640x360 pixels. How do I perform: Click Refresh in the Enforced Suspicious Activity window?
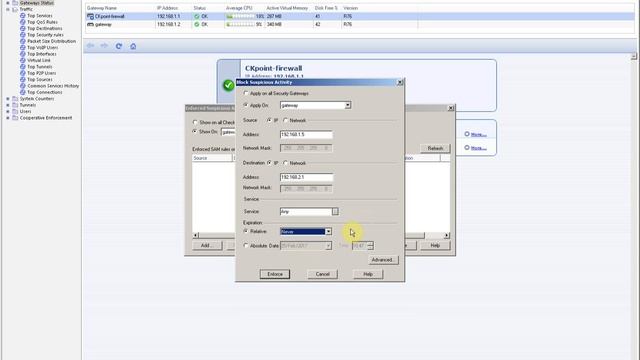[435, 148]
